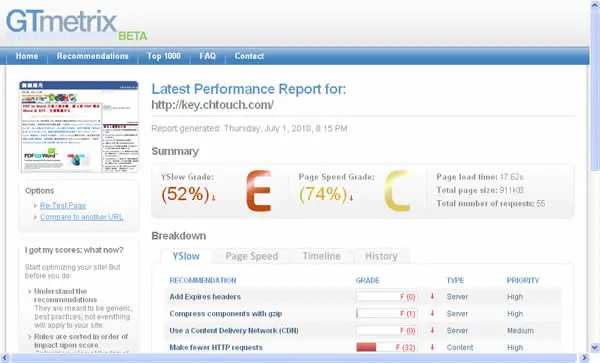Click the large Page Speed grade C letter
The width and height of the screenshot is (600, 363).
pos(397,191)
